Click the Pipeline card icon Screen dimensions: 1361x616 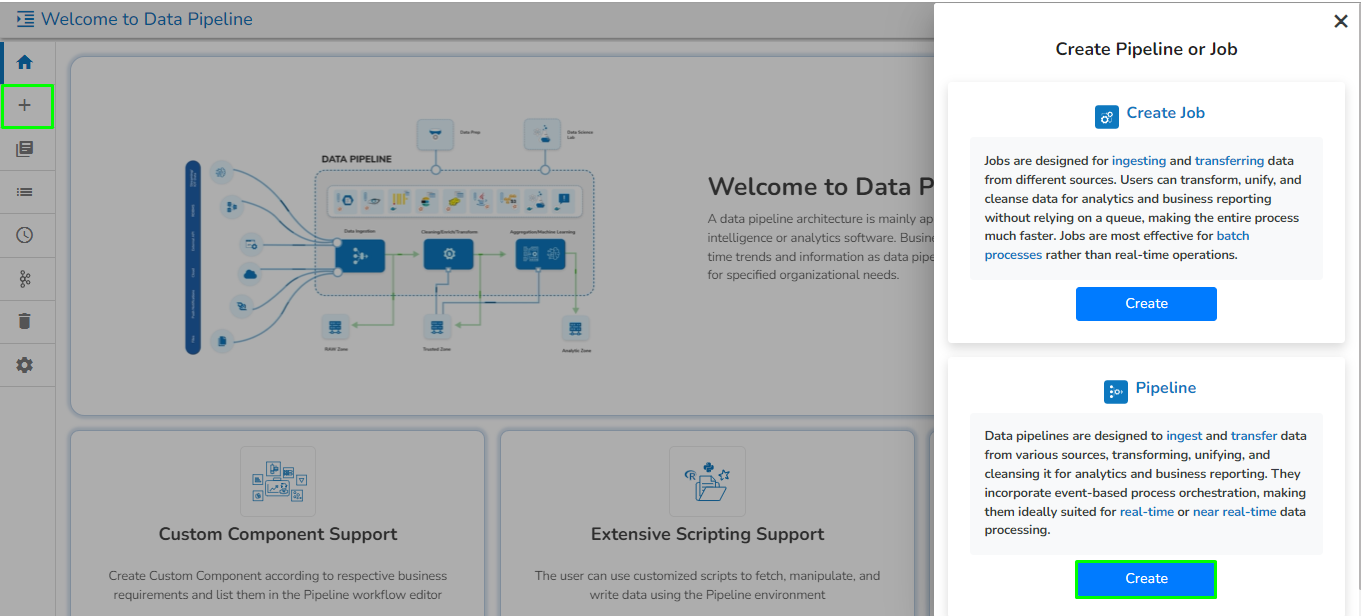(1116, 392)
